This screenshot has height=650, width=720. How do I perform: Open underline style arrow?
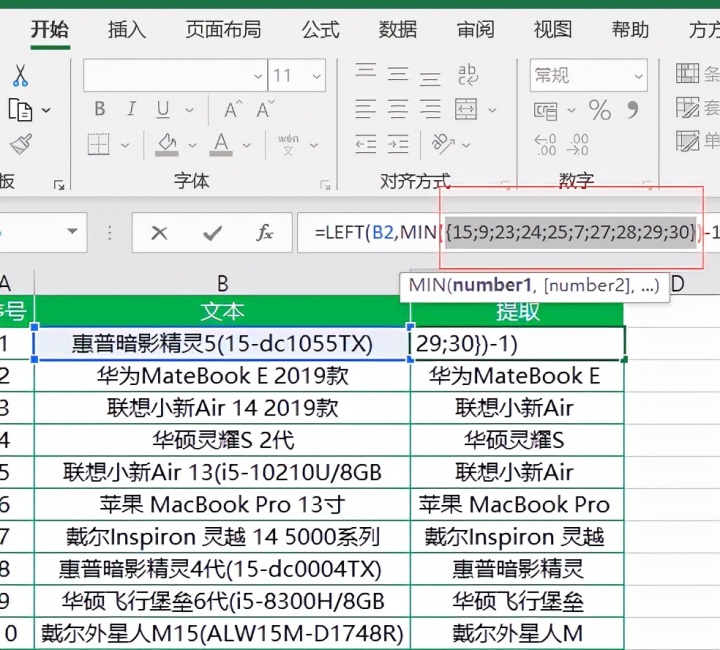point(189,110)
